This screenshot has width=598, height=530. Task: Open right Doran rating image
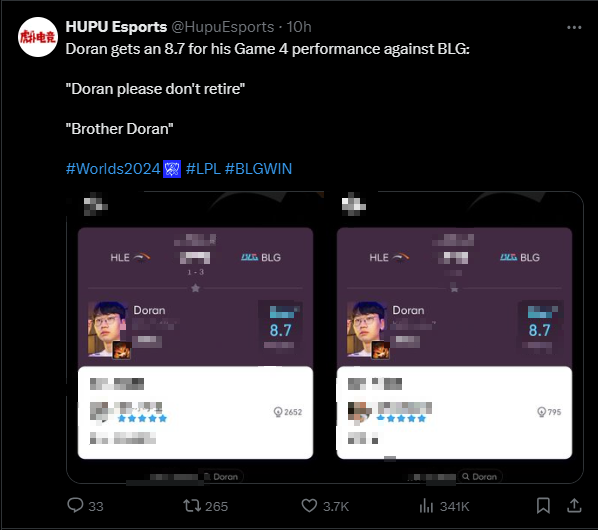[454, 337]
